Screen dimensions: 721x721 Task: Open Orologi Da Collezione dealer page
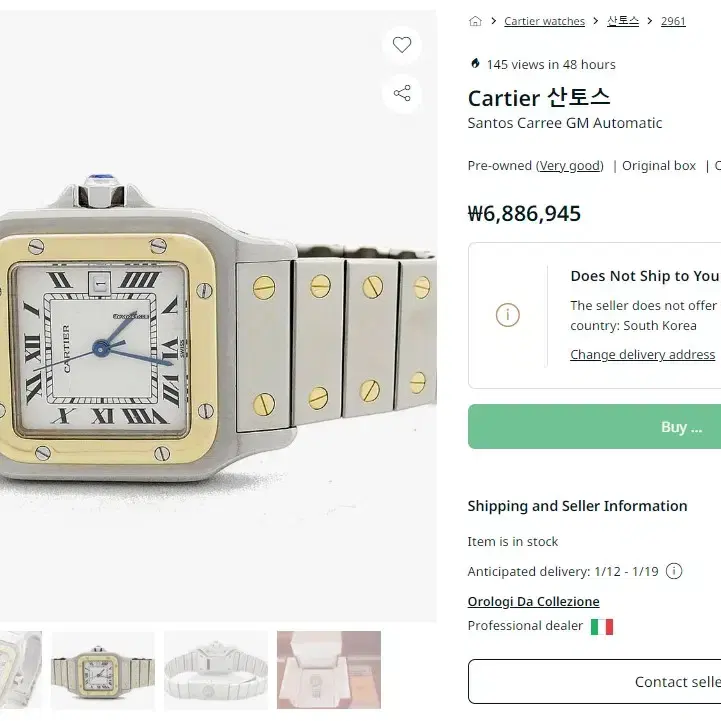point(533,601)
